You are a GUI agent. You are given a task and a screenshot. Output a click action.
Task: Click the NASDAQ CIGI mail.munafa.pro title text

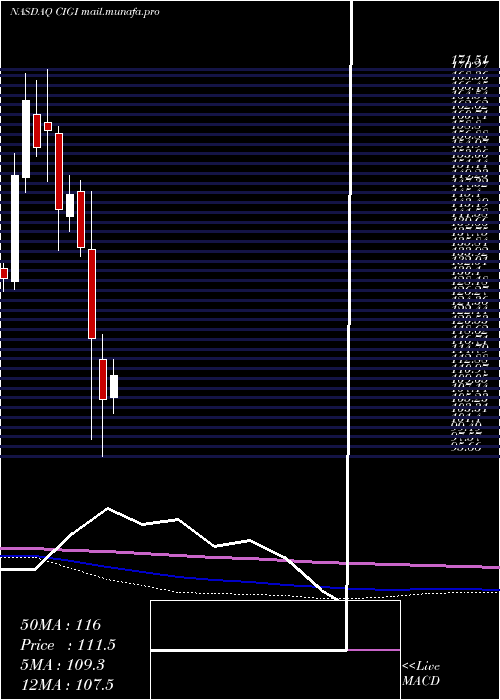click(x=84, y=12)
